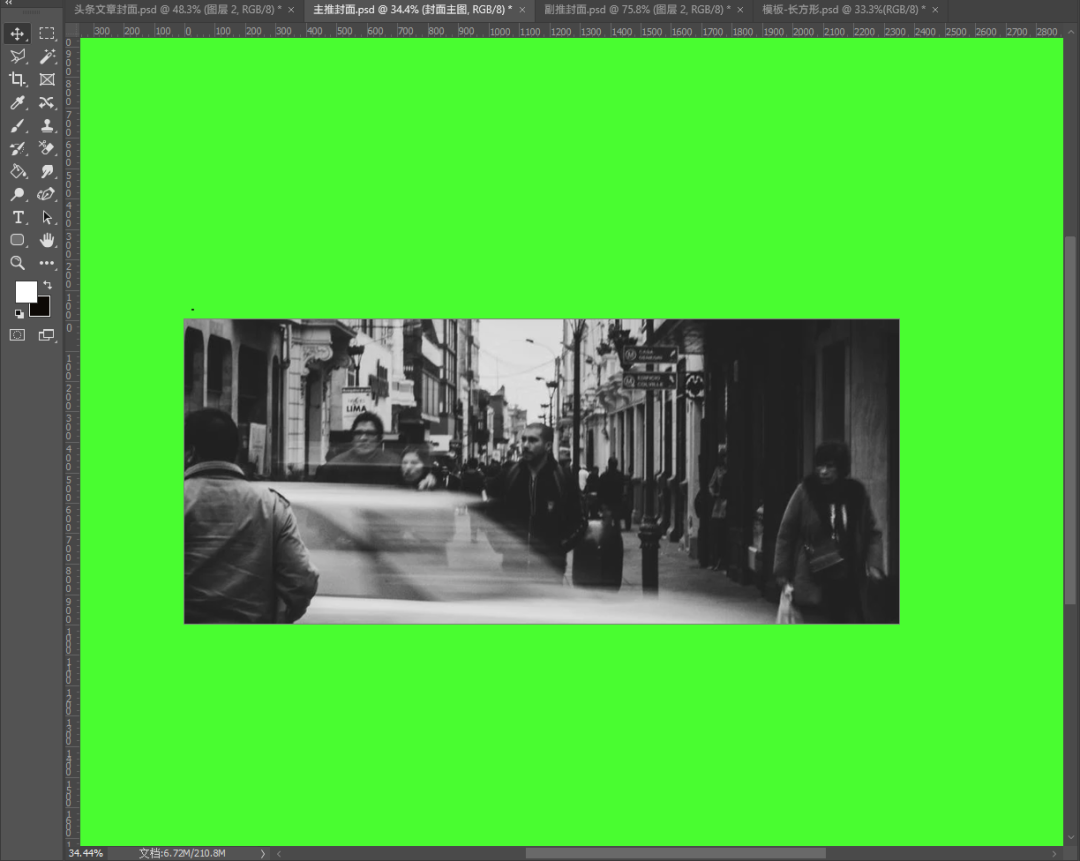Close the 主推封面.psd document tab
Viewport: 1080px width, 861px height.
[x=522, y=10]
